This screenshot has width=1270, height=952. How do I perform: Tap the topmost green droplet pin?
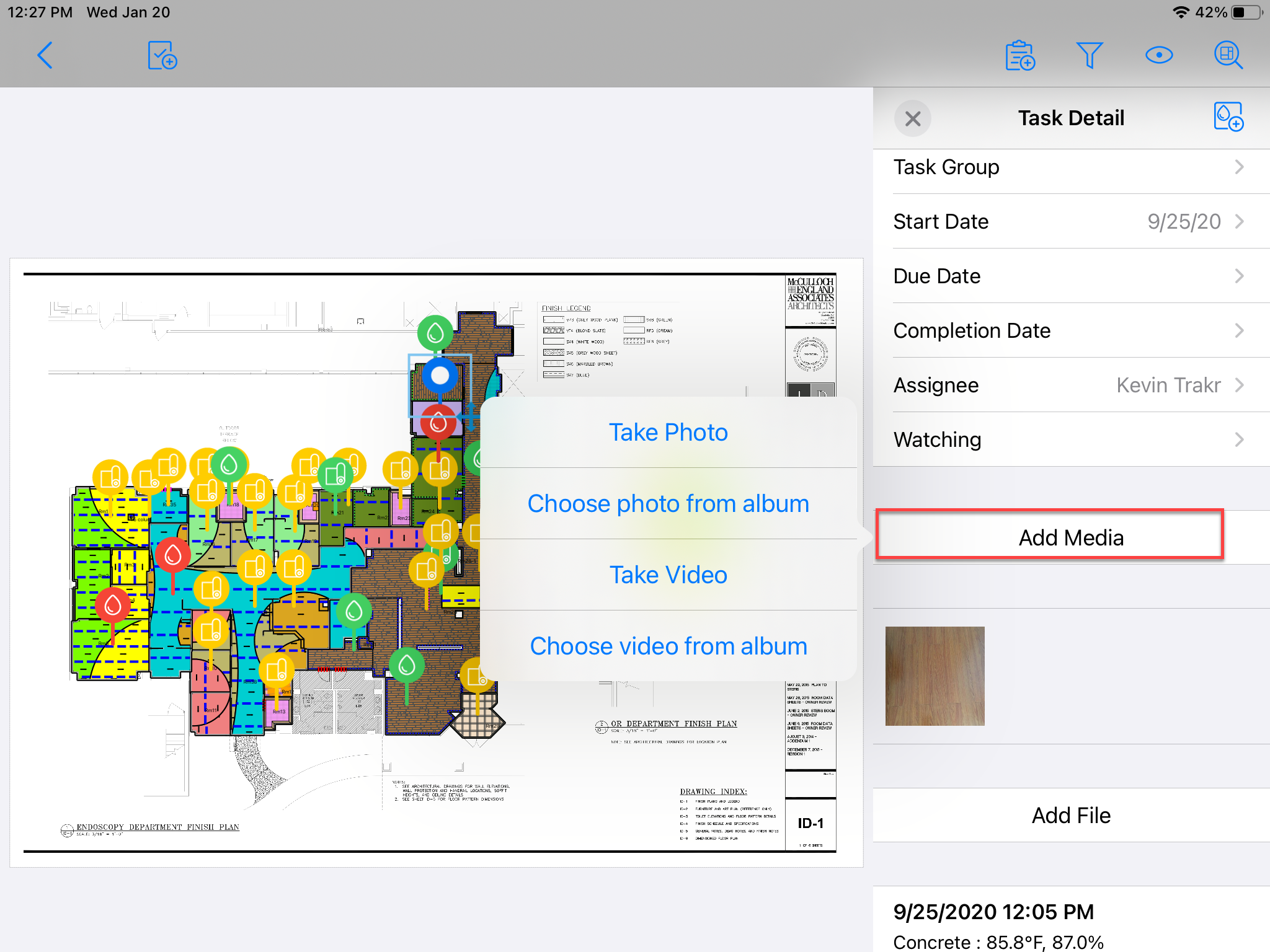pyautogui.click(x=435, y=333)
